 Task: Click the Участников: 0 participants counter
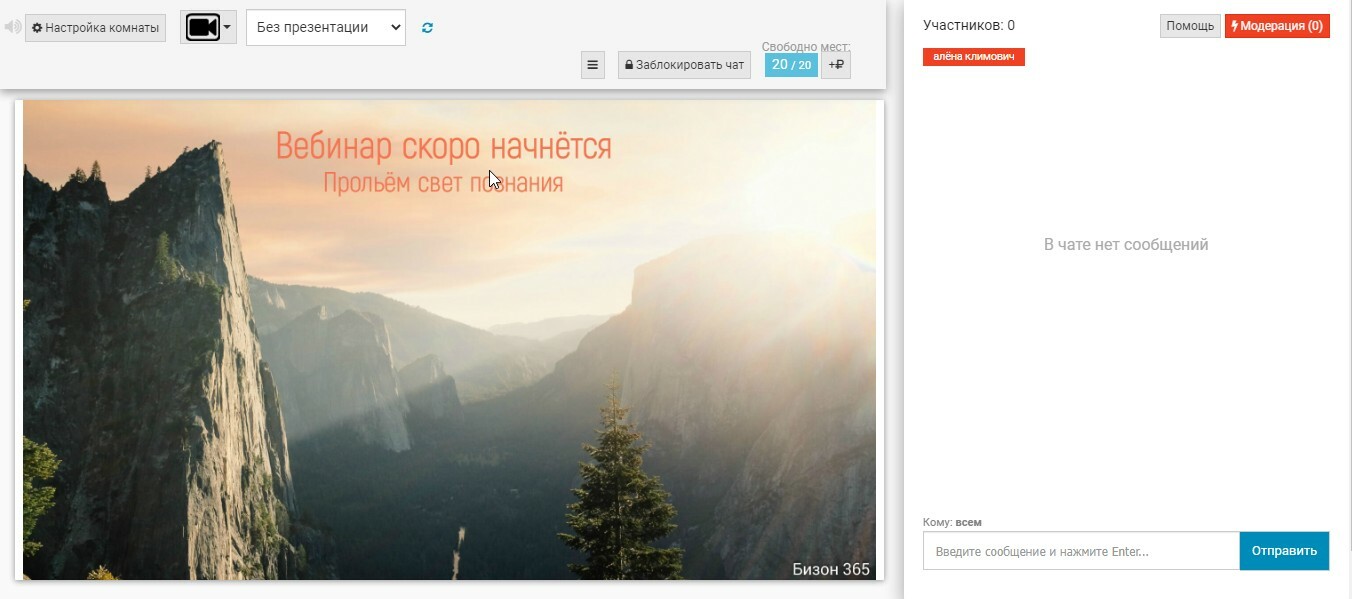pyautogui.click(x=968, y=26)
